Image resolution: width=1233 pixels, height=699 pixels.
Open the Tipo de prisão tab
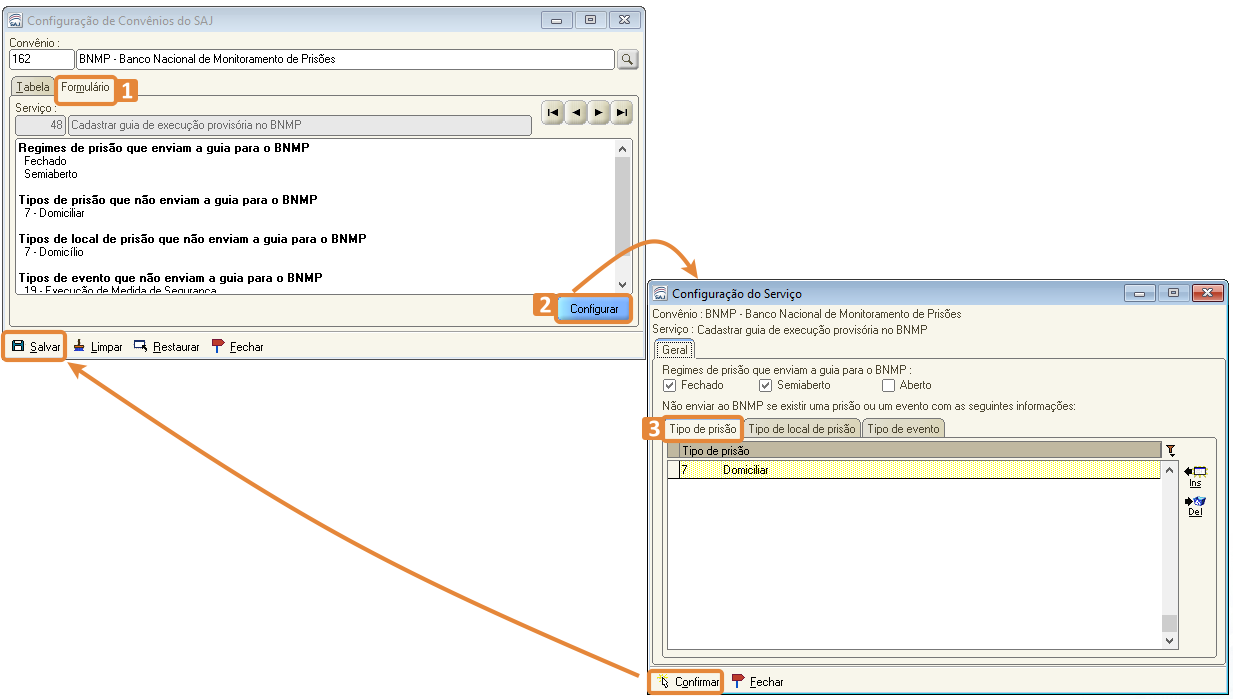[703, 429]
